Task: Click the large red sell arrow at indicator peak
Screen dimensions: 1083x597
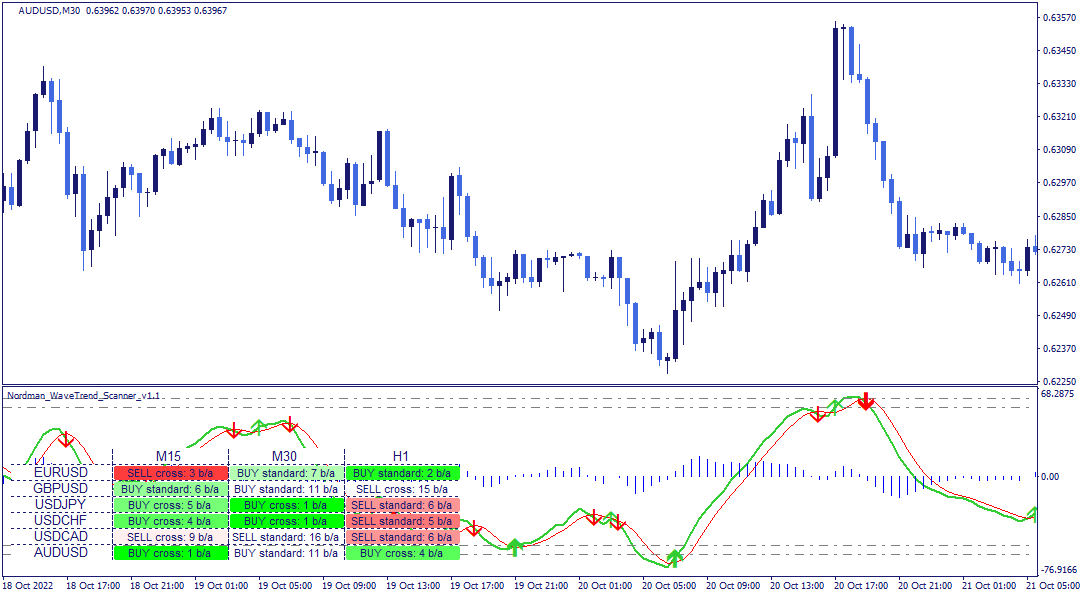Action: [x=866, y=401]
